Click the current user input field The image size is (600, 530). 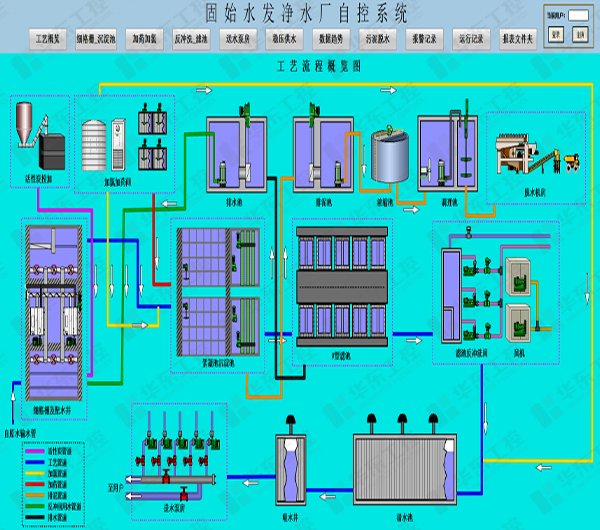click(x=580, y=17)
